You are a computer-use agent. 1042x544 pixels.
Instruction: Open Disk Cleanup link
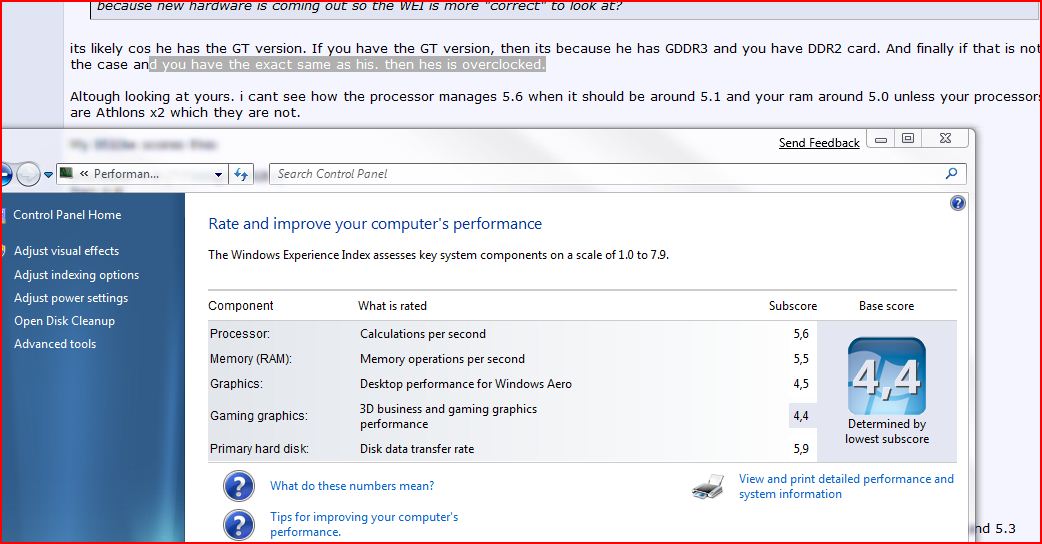pyautogui.click(x=64, y=321)
